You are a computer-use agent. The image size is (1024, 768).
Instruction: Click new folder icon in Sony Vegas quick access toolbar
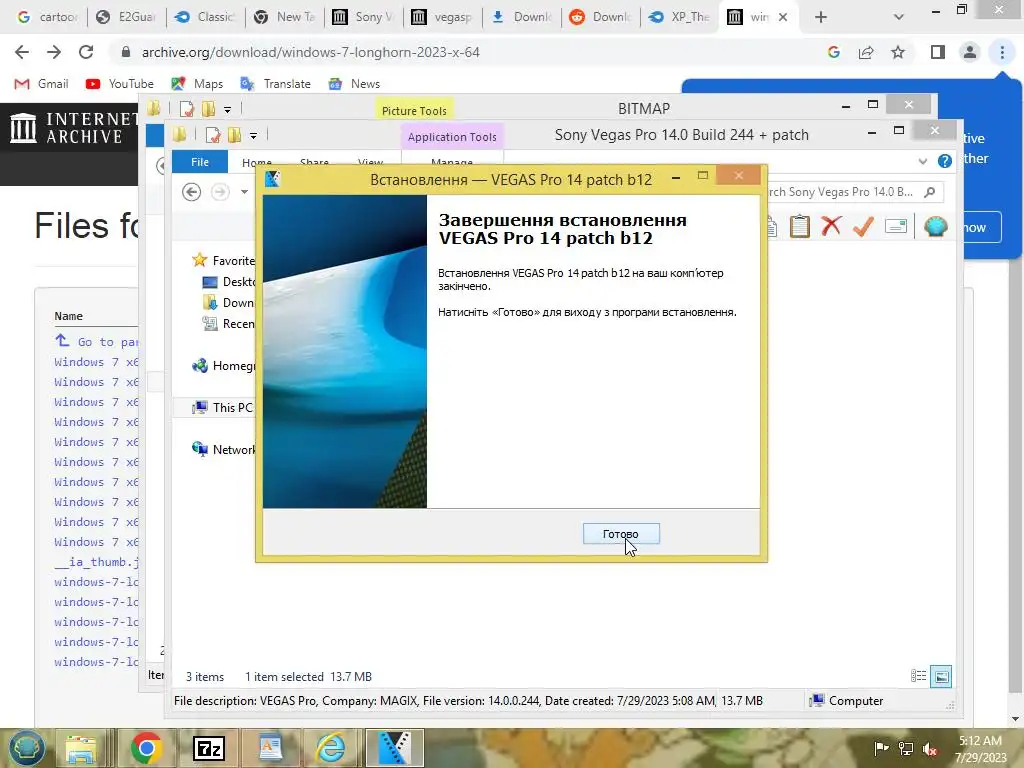234,135
